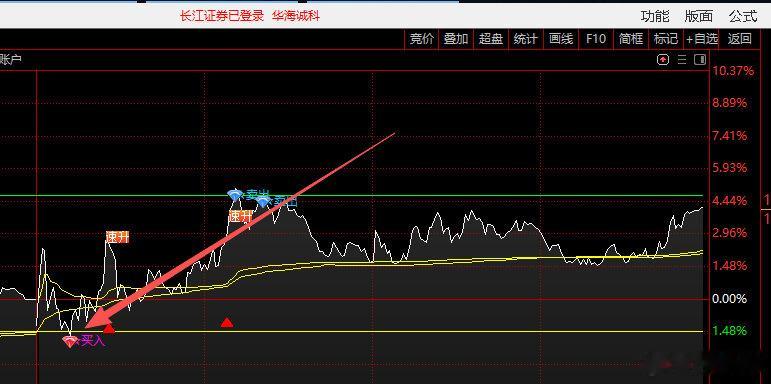Click the 标记 mark button
This screenshot has height=384, width=771.
[x=666, y=39]
